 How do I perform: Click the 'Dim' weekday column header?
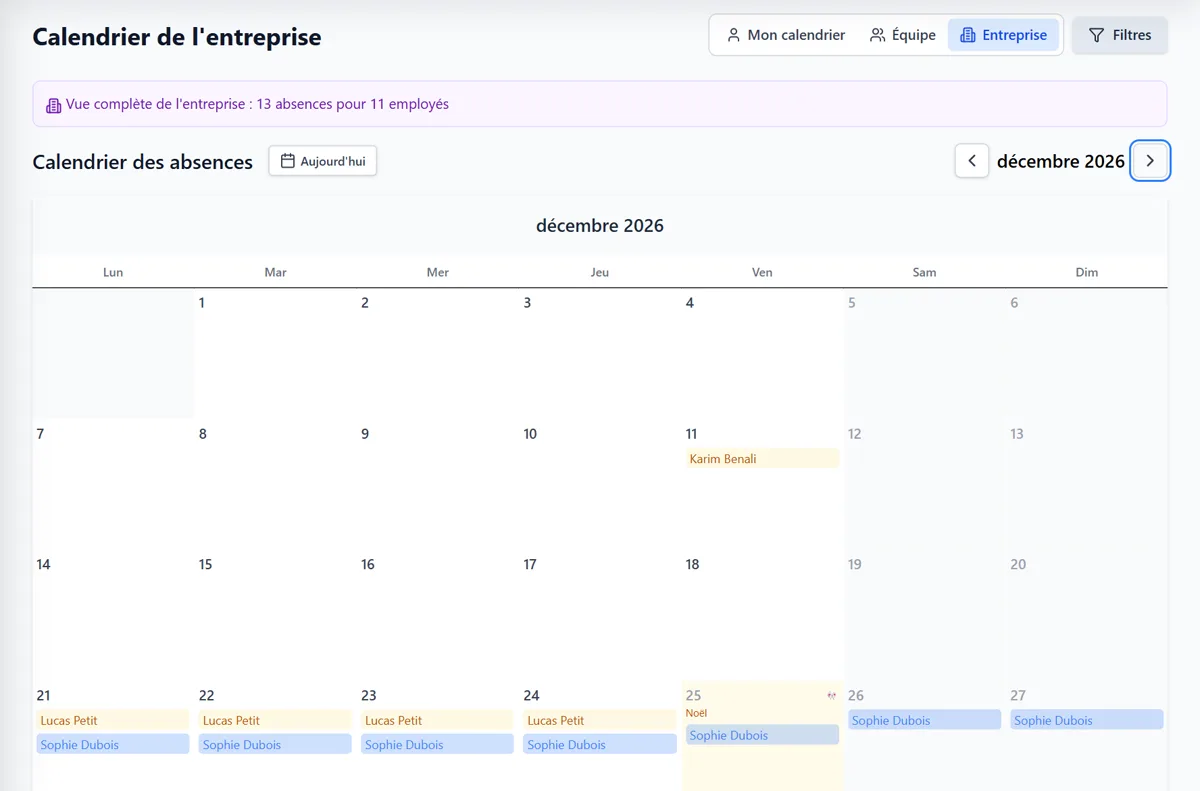click(1087, 272)
